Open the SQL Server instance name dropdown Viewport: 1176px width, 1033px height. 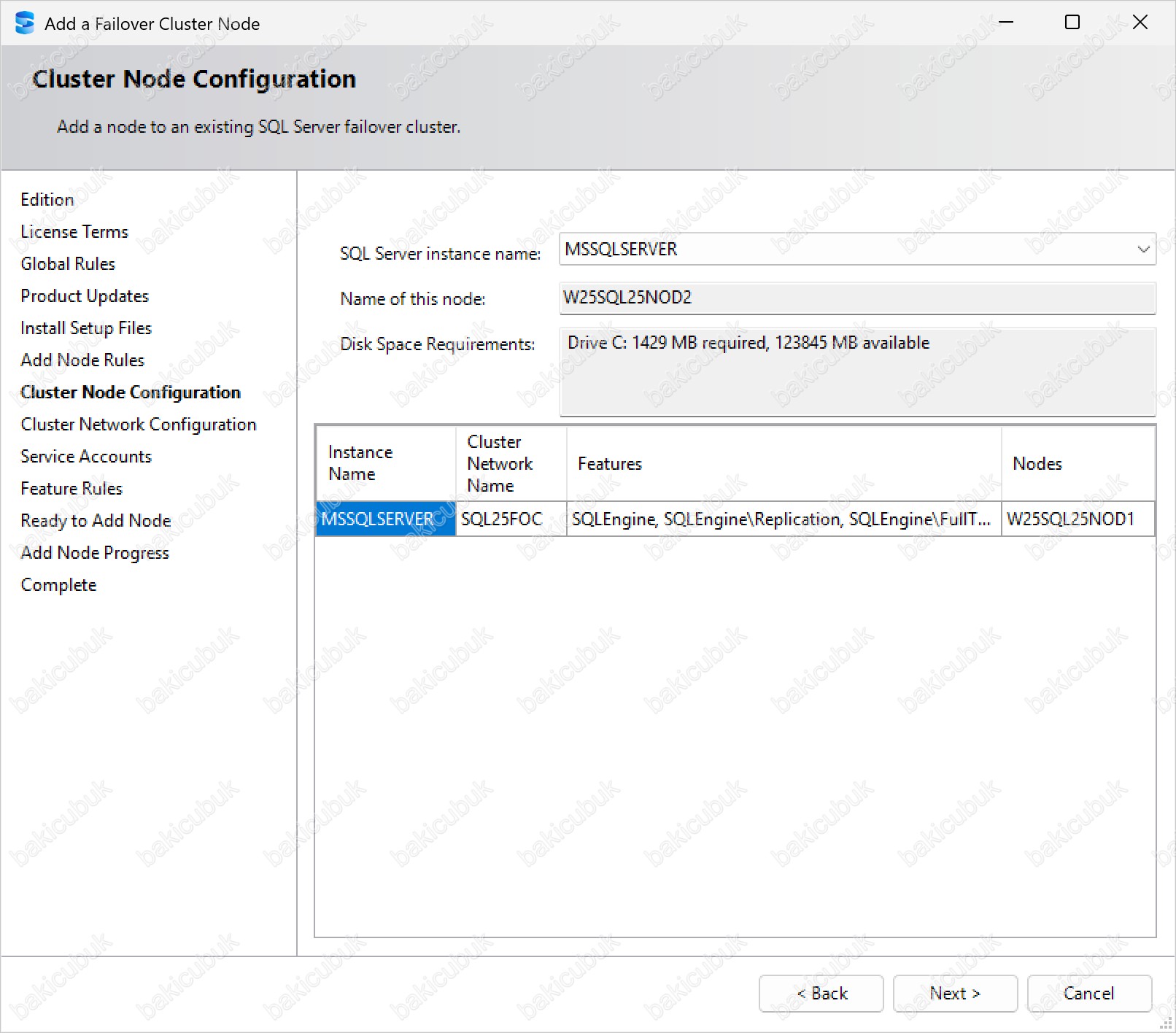tap(1142, 249)
